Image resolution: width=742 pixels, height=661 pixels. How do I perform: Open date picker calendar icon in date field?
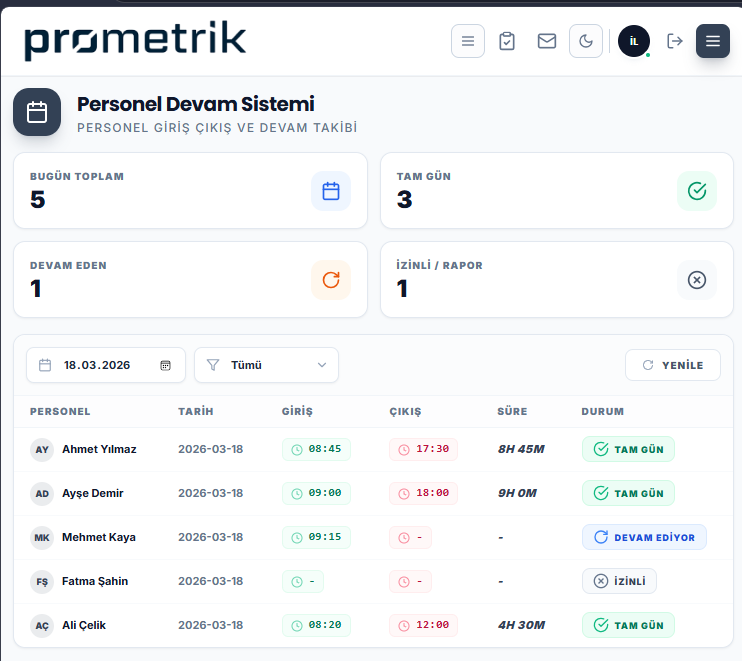point(165,365)
